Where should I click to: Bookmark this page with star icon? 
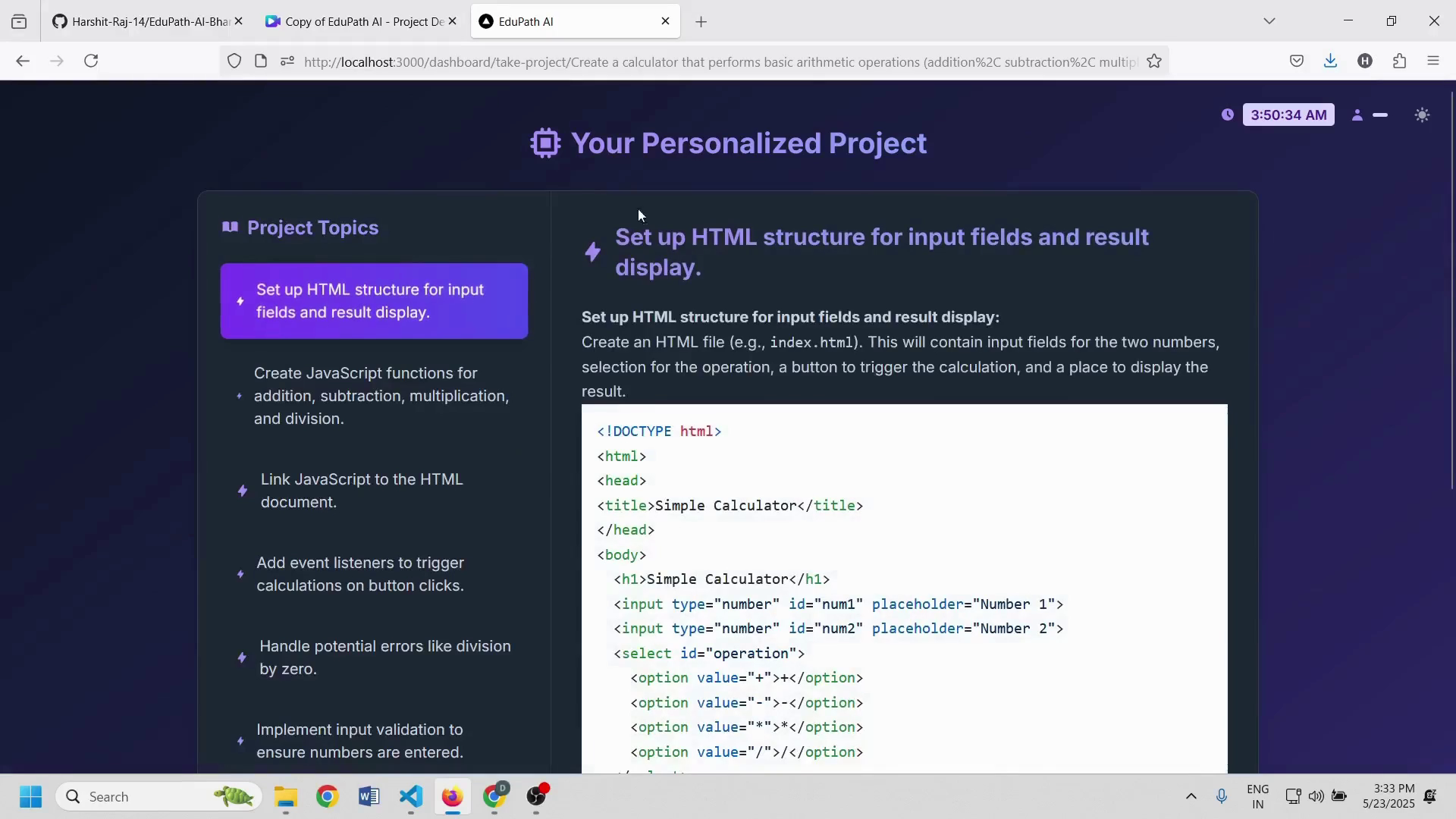[x=1154, y=61]
